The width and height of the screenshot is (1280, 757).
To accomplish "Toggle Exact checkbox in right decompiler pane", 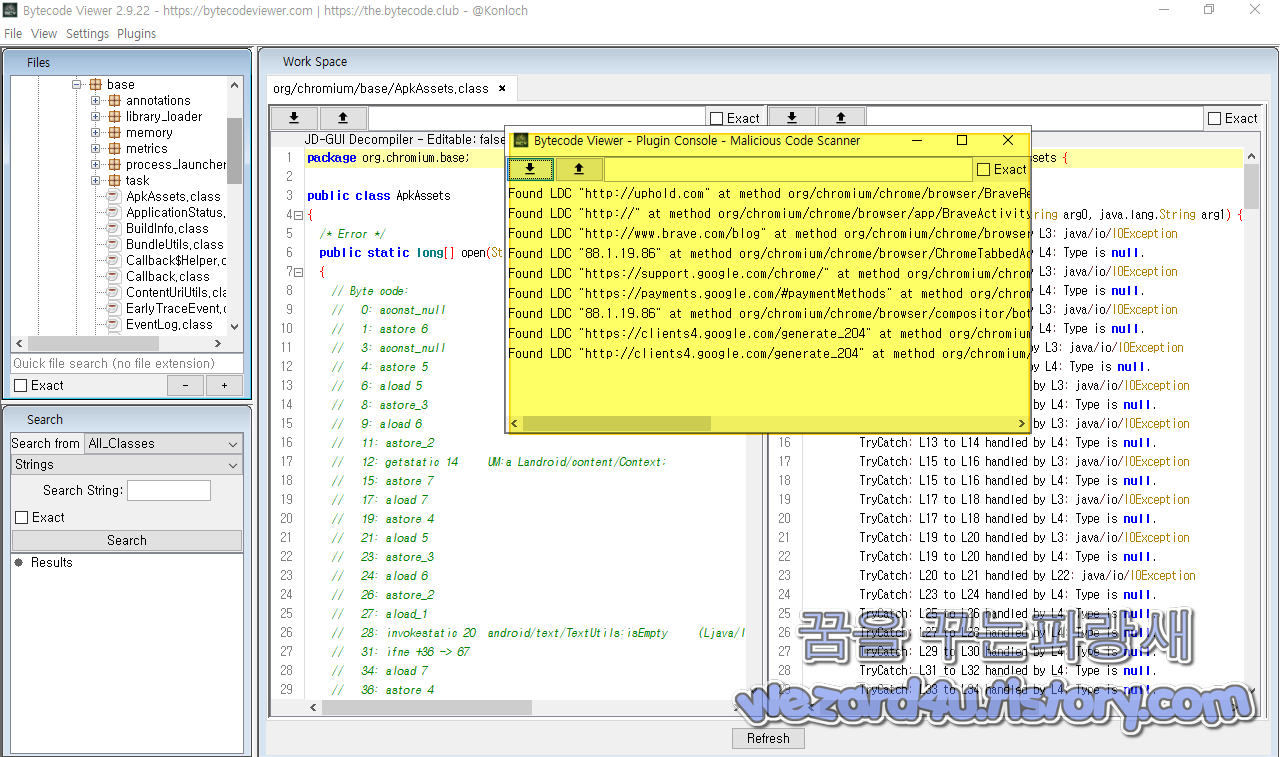I will coord(1214,118).
